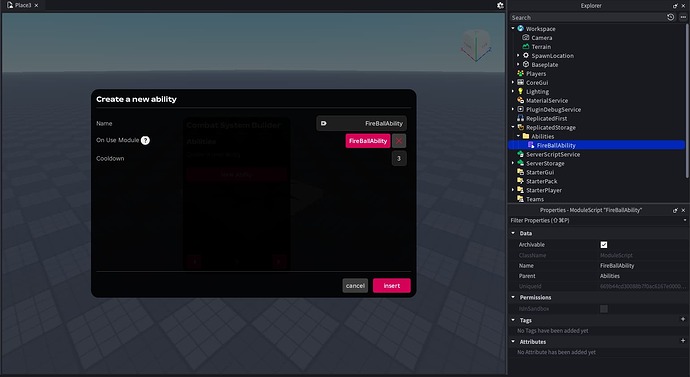Click the Players service icon
This screenshot has height=377, width=690.
(521, 73)
